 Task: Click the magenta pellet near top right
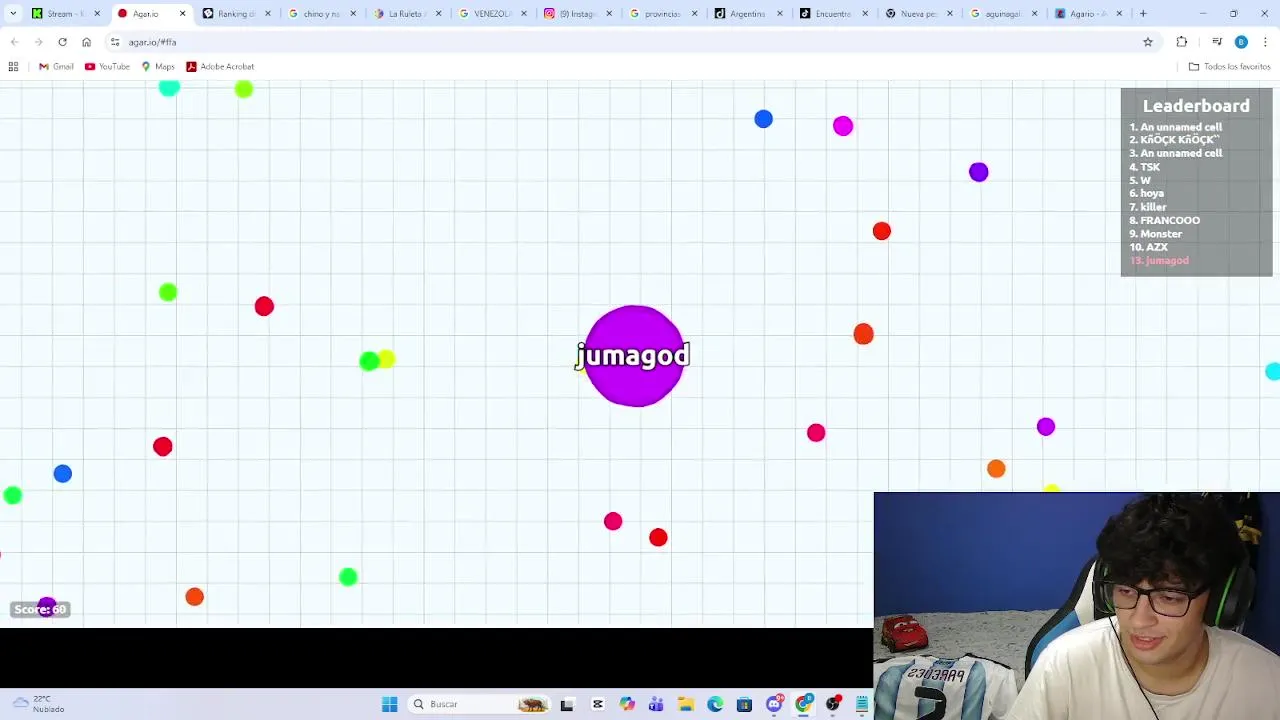point(843,126)
